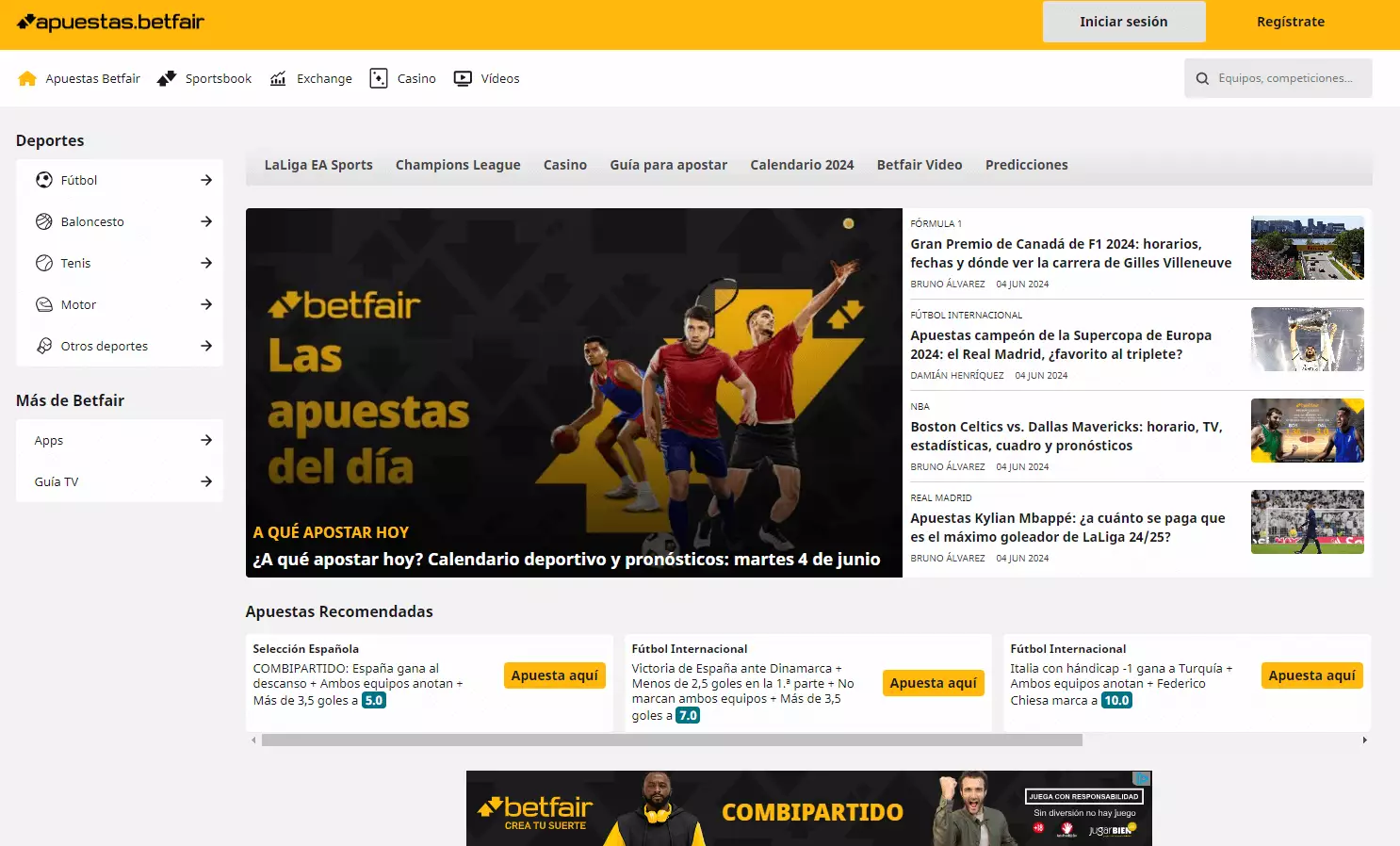This screenshot has width=1400, height=846.
Task: Click the Motor helmet icon
Action: click(x=44, y=304)
